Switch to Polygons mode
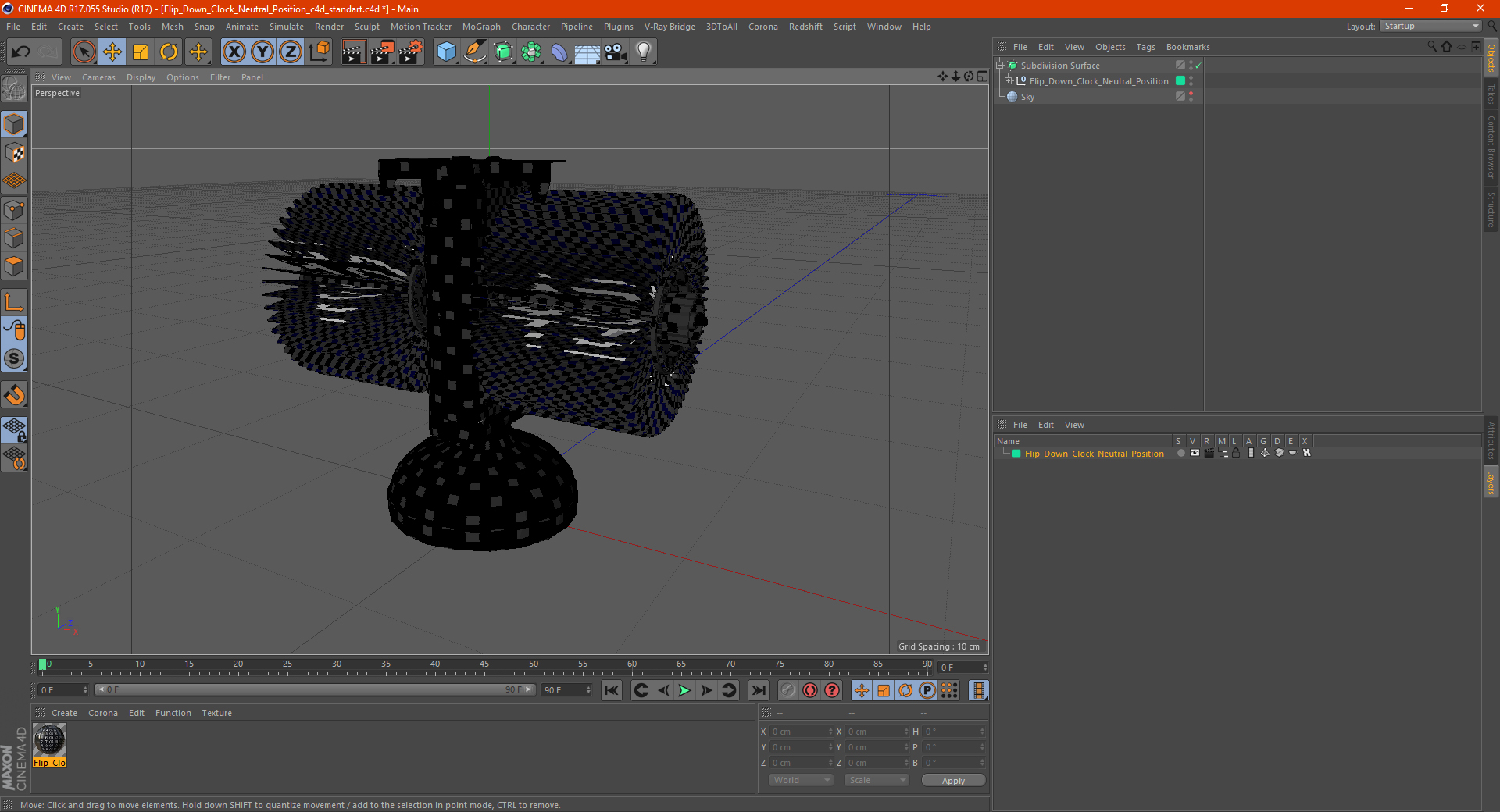The image size is (1500, 812). pos(14,266)
